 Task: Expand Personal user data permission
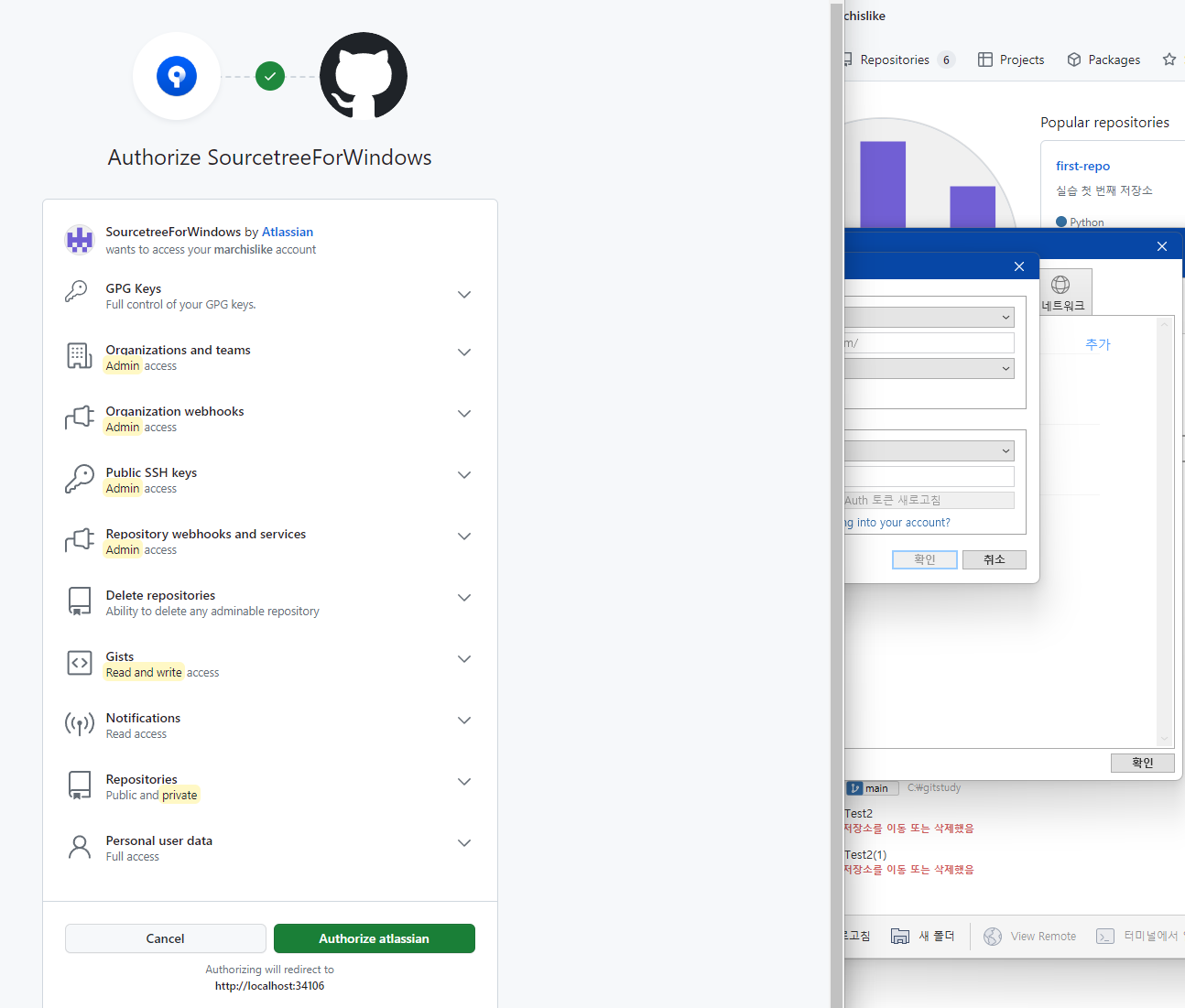(464, 843)
